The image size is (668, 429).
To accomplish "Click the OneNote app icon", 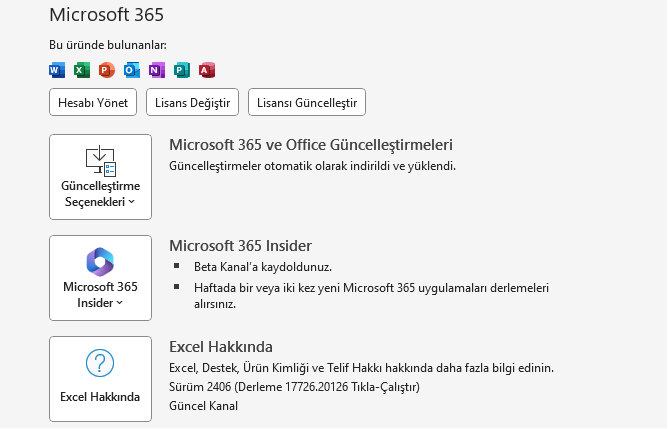I will [157, 70].
